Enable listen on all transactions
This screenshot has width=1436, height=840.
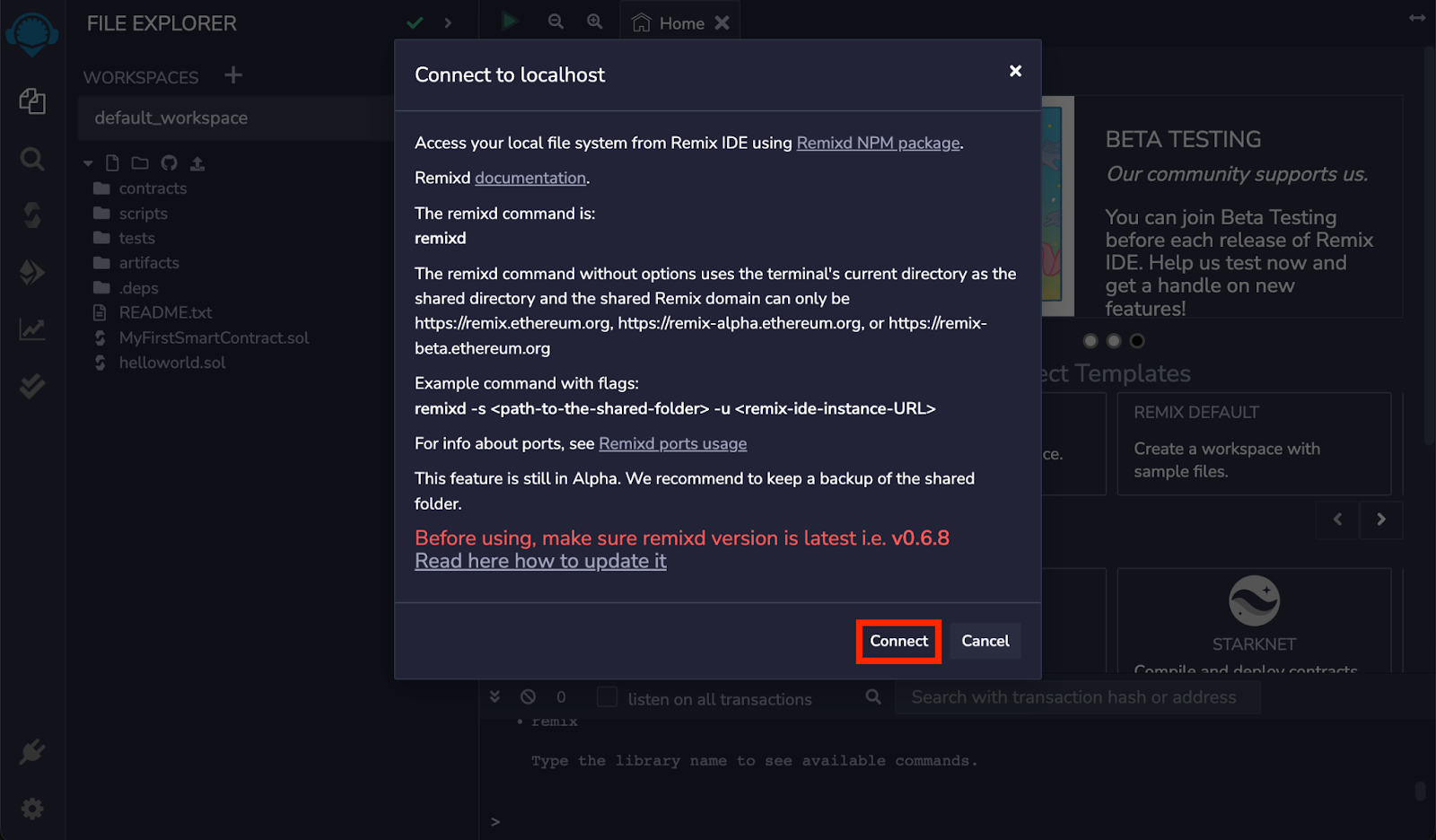coord(607,697)
